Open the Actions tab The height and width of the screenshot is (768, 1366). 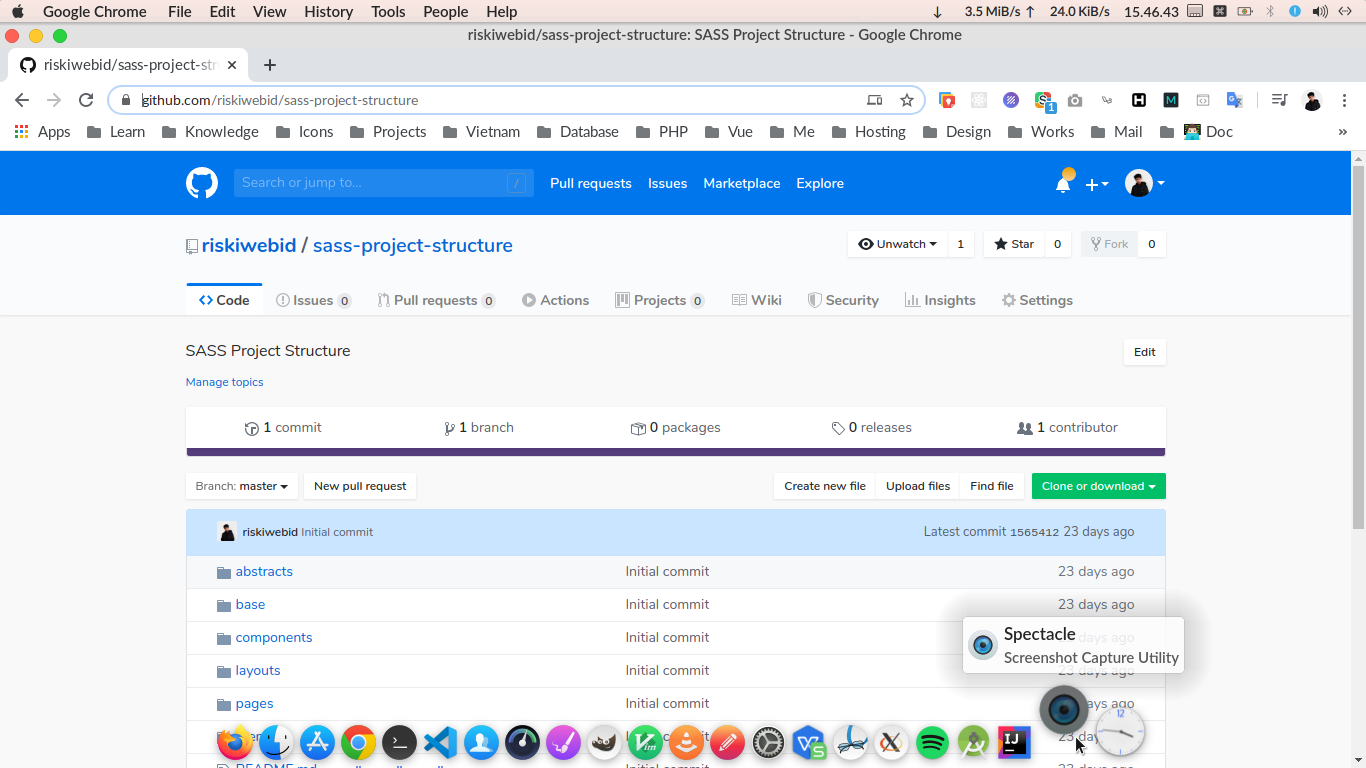[x=555, y=300]
